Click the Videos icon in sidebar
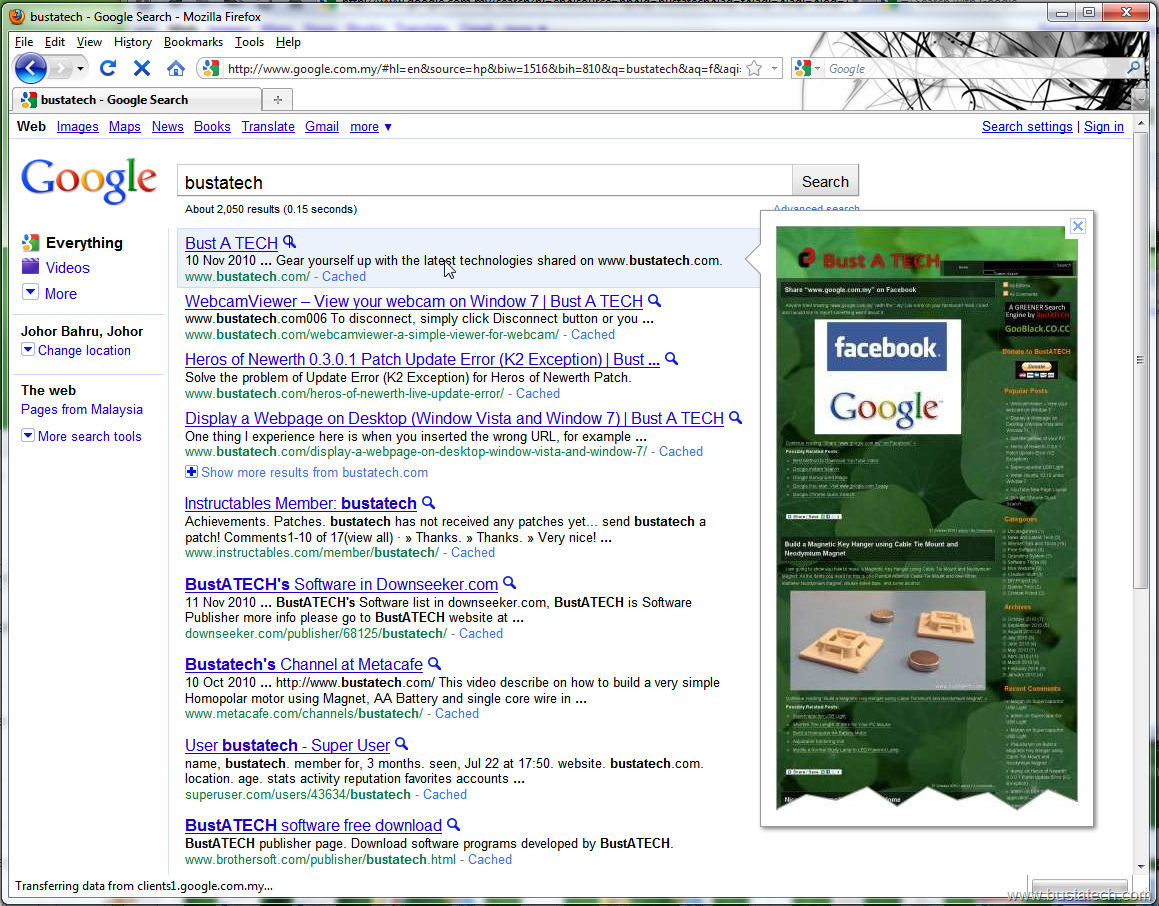This screenshot has height=906, width=1159. coord(30,267)
